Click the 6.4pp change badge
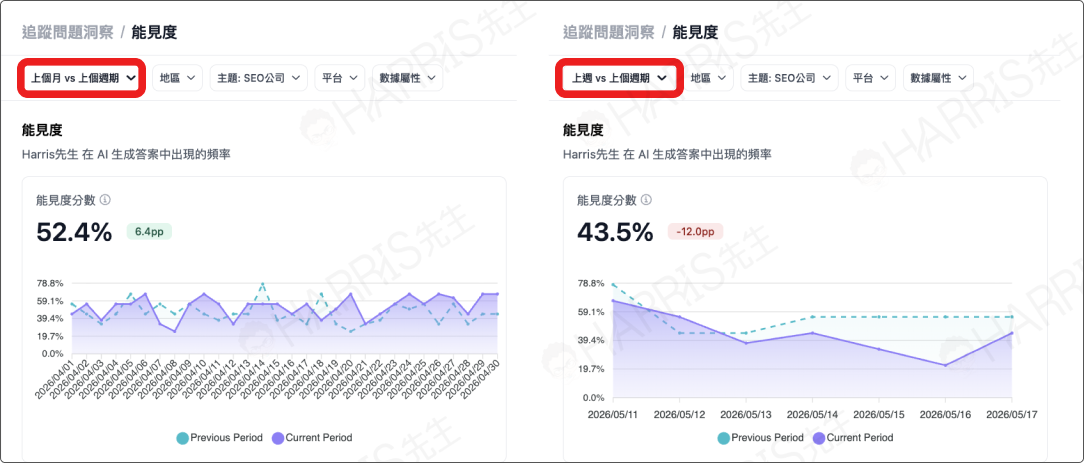The height and width of the screenshot is (463, 1084). (149, 232)
